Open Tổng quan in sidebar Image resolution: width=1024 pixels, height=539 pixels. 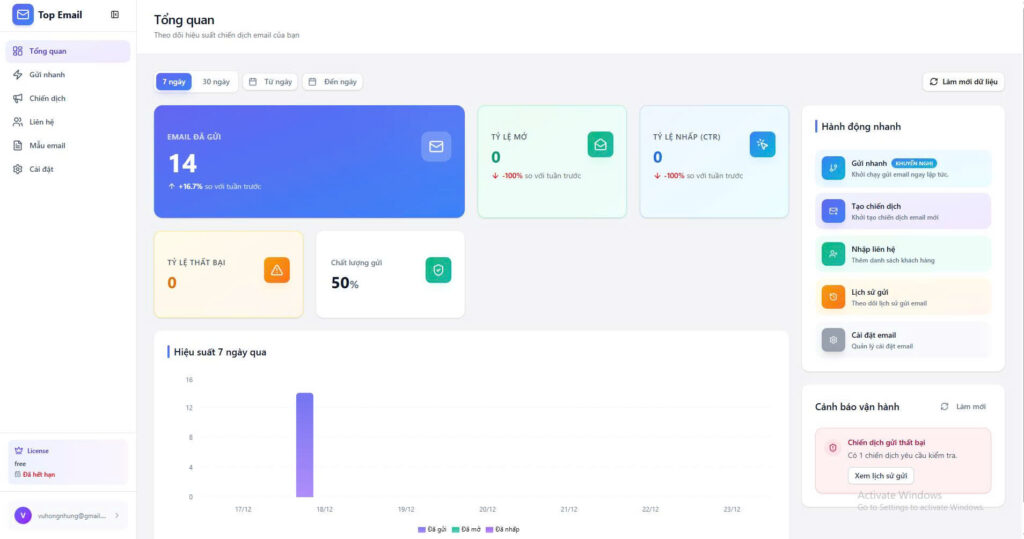click(68, 51)
